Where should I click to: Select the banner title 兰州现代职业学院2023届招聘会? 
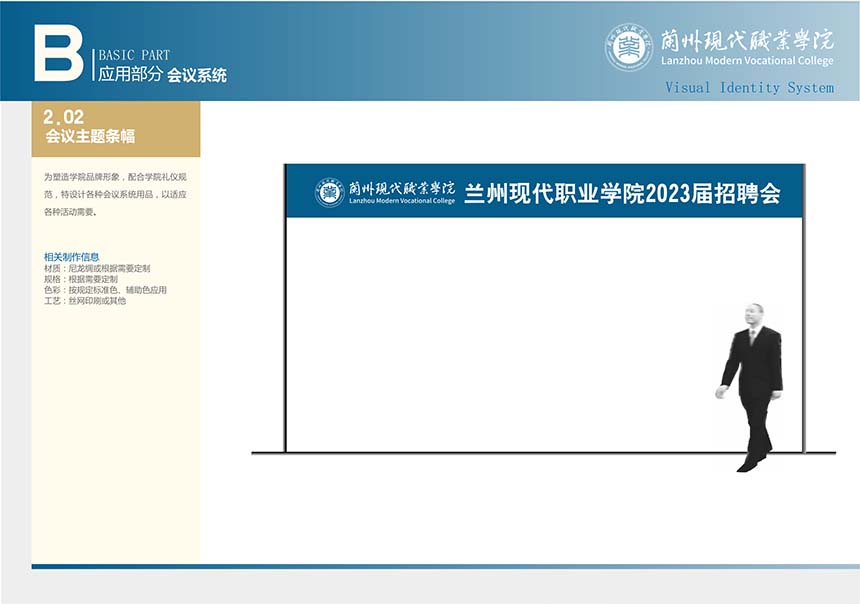[622, 194]
